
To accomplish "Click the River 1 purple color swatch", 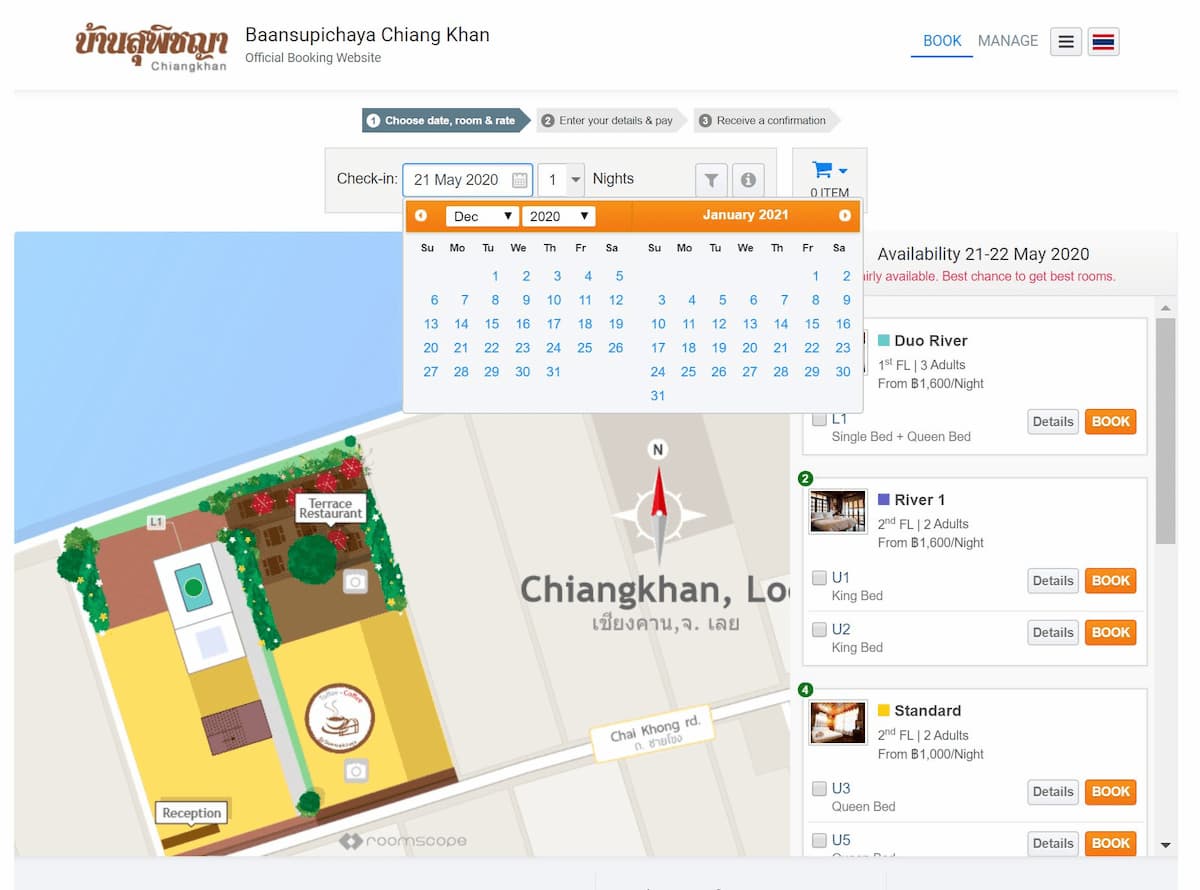I will click(884, 500).
